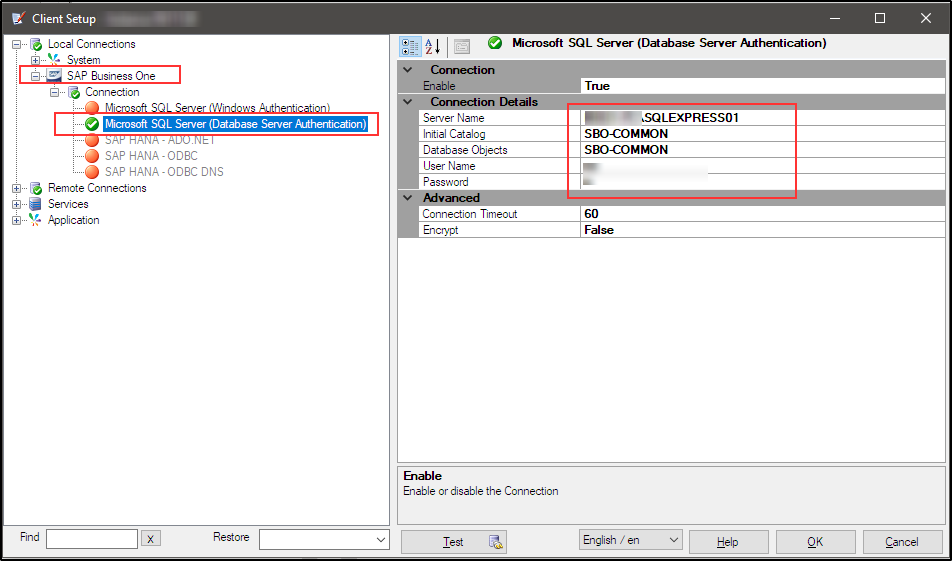Expand the Application tree node

point(16,220)
